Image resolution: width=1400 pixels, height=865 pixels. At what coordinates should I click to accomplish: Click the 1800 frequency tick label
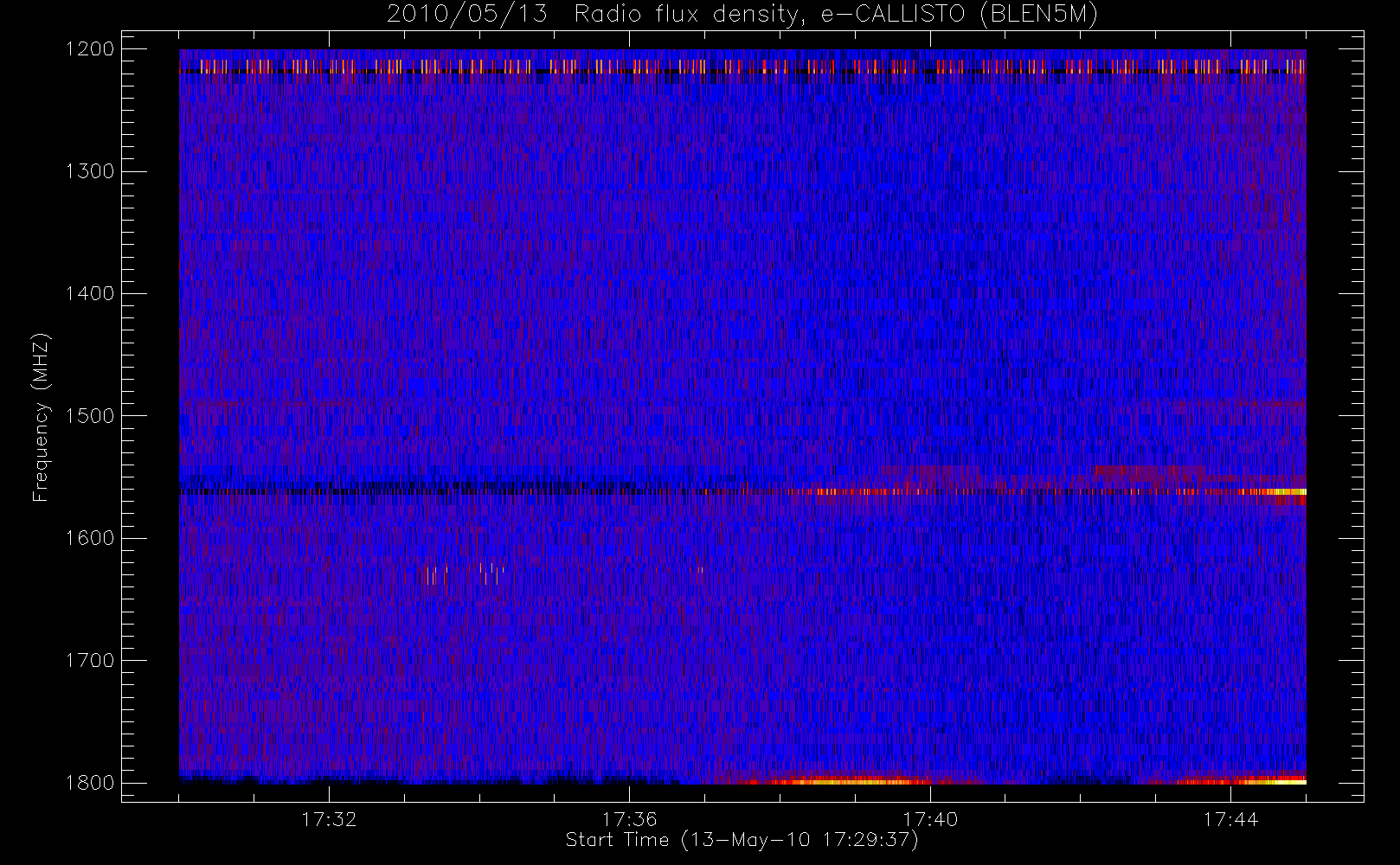click(90, 783)
